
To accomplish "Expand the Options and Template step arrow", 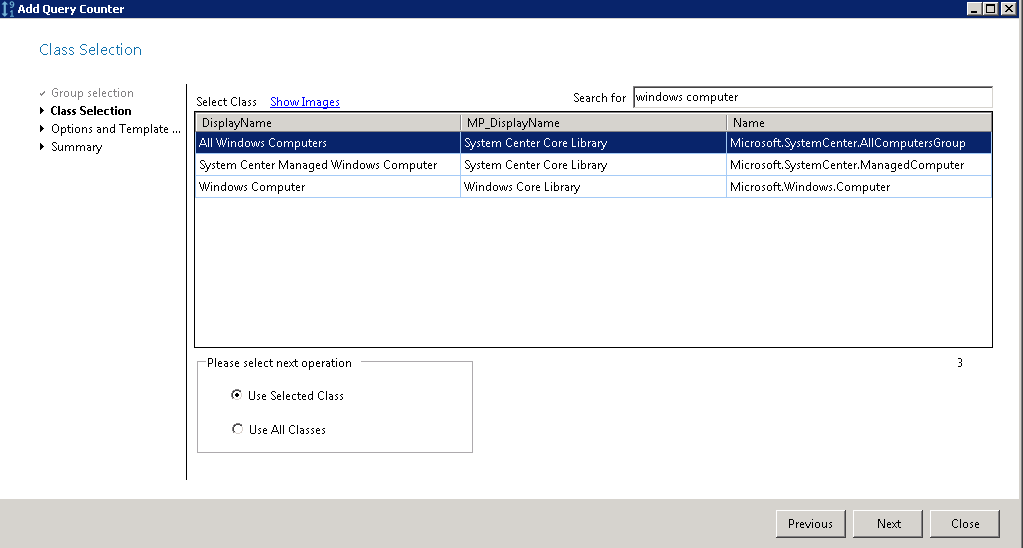I will pos(42,129).
